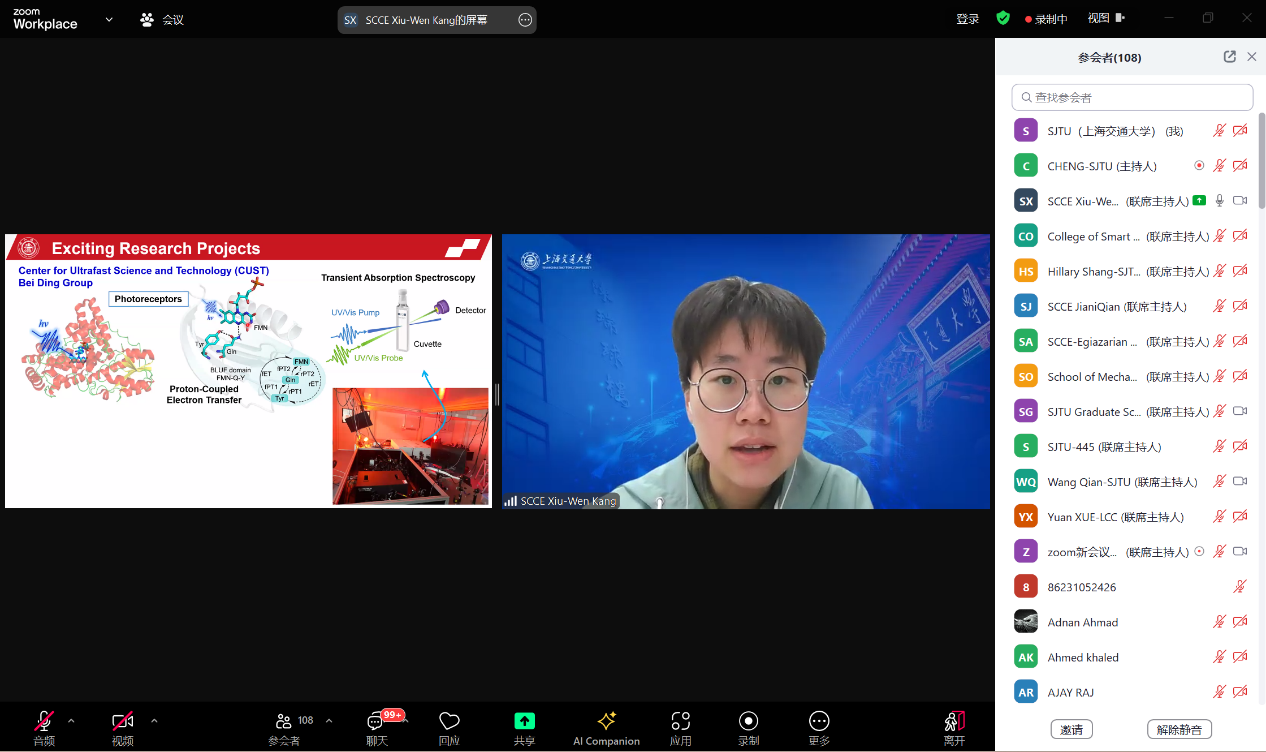Expand audio options arrow beside 音频
Screen dimensions: 1266x752
click(71, 720)
